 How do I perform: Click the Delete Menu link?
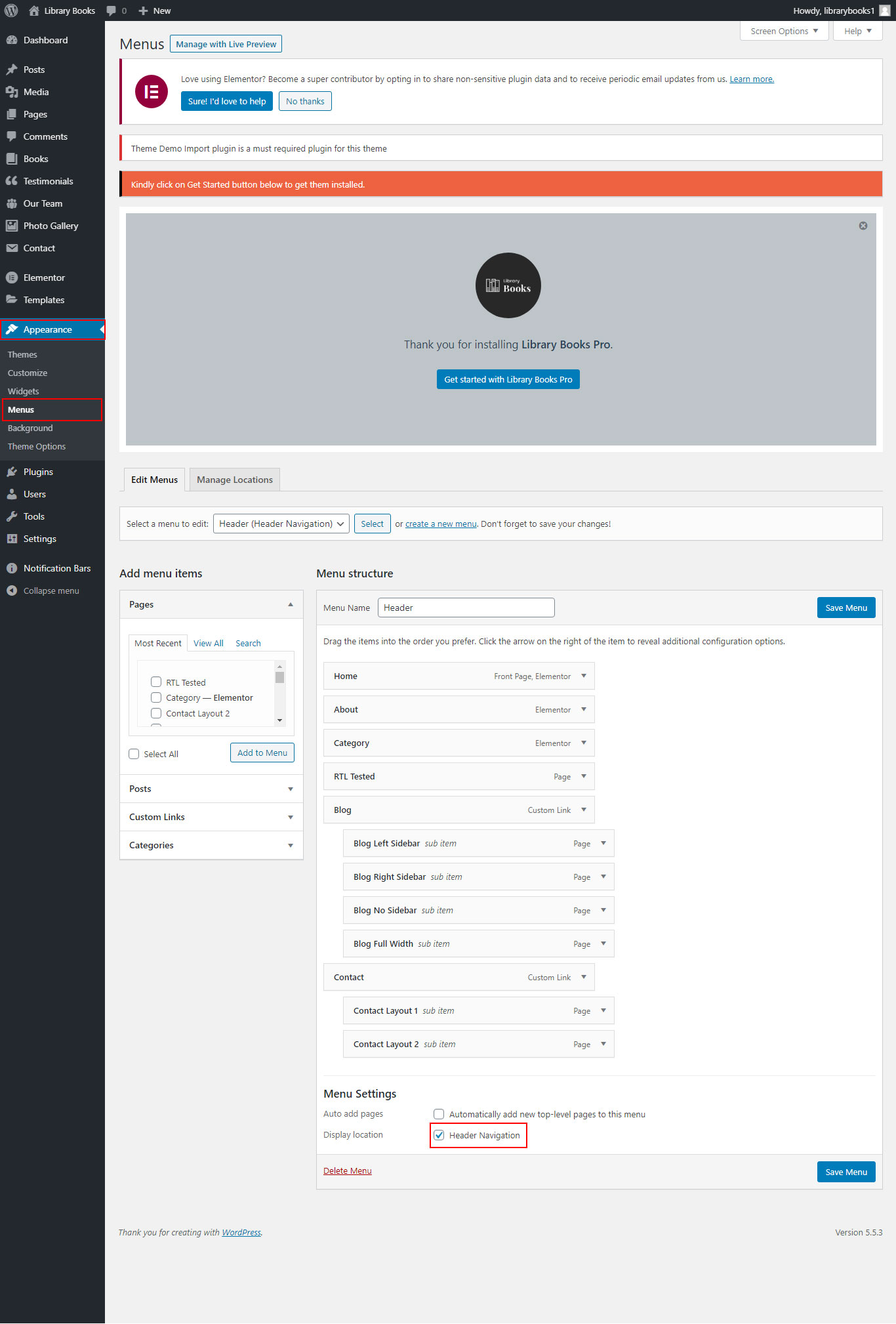tap(348, 1170)
